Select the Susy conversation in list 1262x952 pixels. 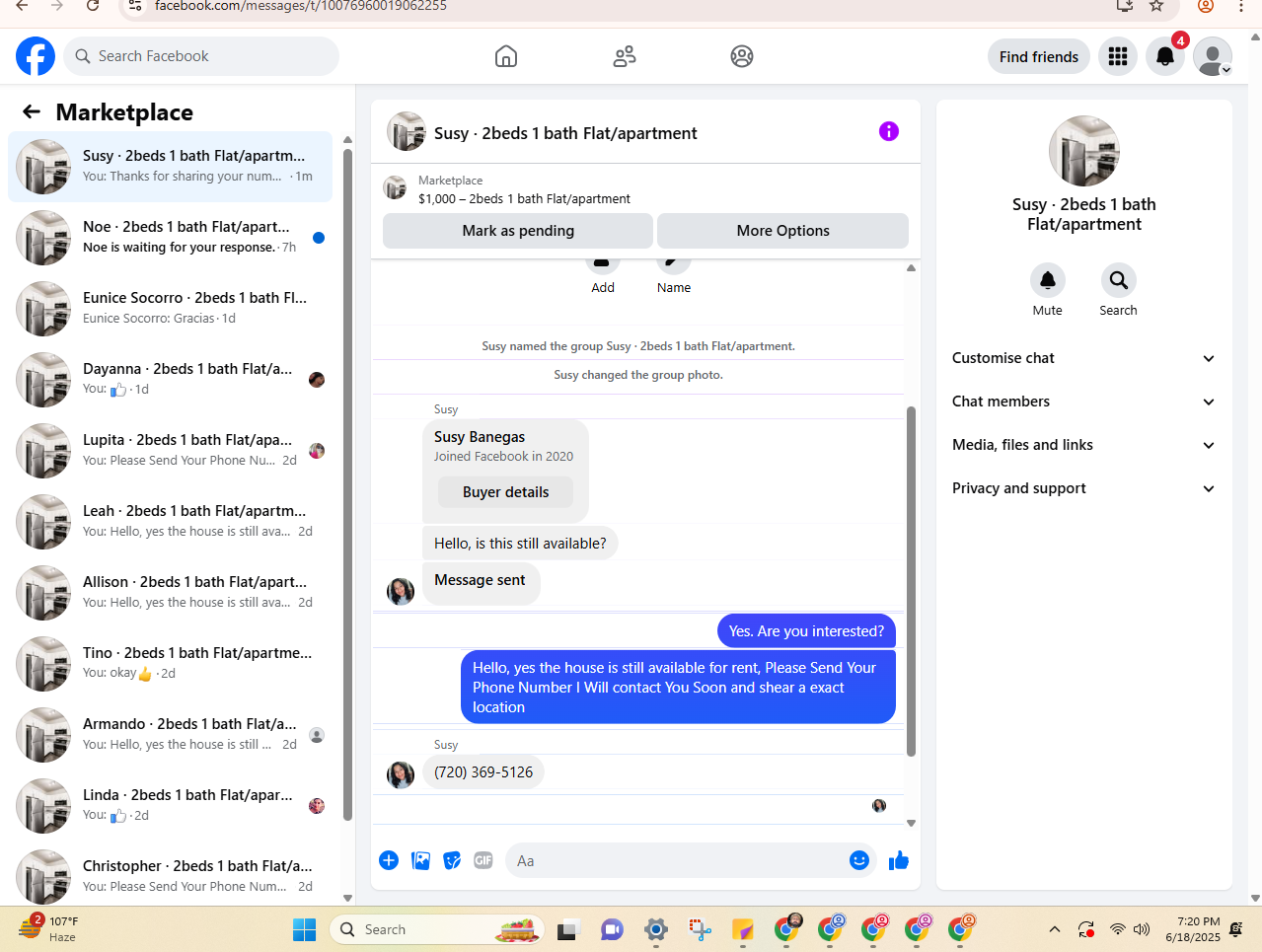tap(170, 167)
